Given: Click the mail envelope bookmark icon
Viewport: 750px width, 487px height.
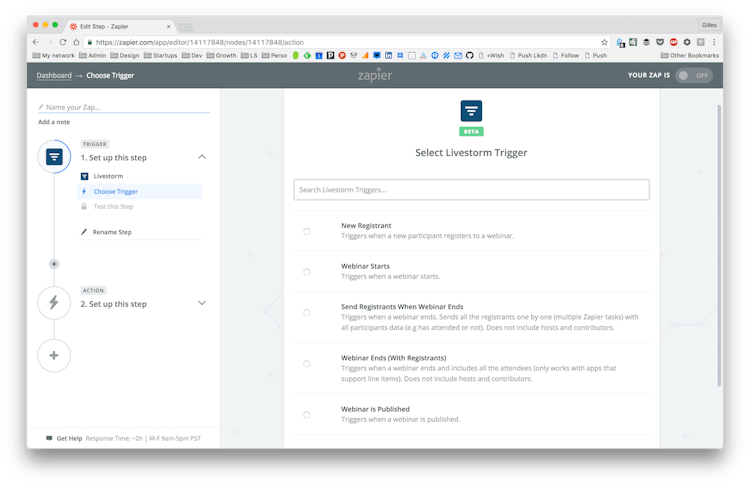Looking at the screenshot, I should click(458, 55).
